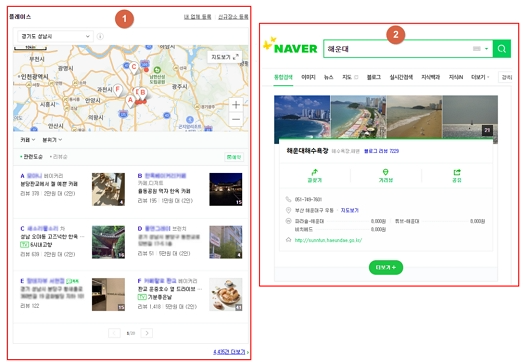Open listing C hanok roof thumbnail

(x=108, y=242)
